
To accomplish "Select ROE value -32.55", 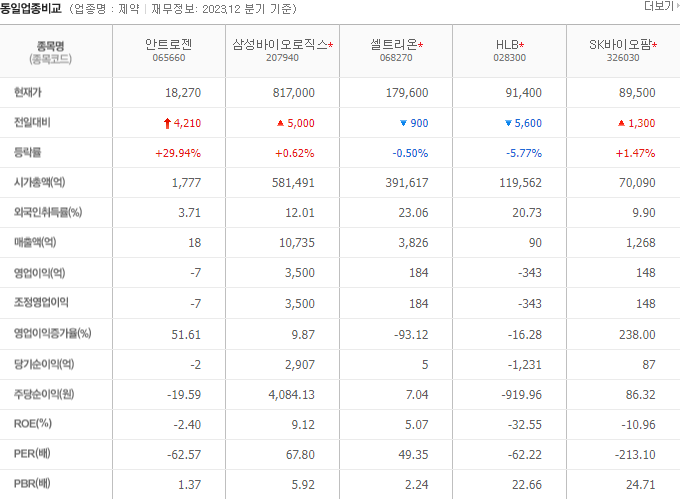I will coord(525,425).
